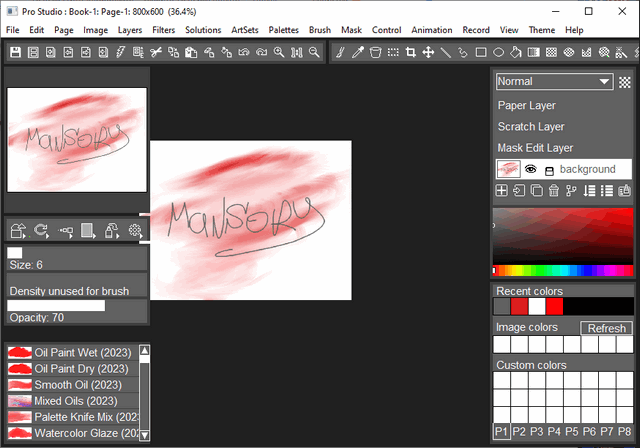This screenshot has height=448, width=640.
Task: Switch to custom palette P3
Action: coord(538,431)
